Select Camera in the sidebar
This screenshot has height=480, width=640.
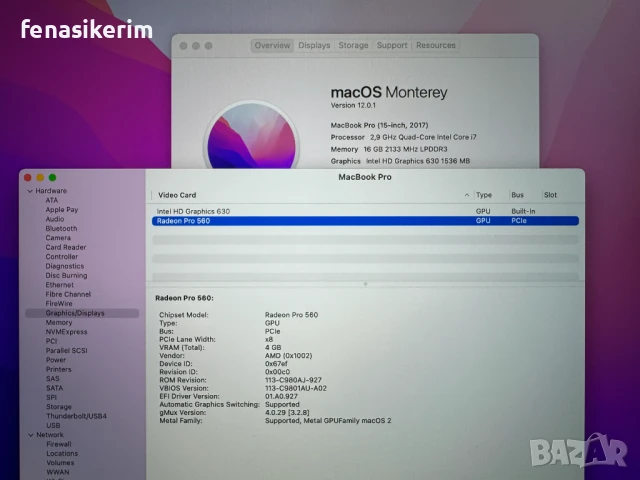tap(58, 238)
